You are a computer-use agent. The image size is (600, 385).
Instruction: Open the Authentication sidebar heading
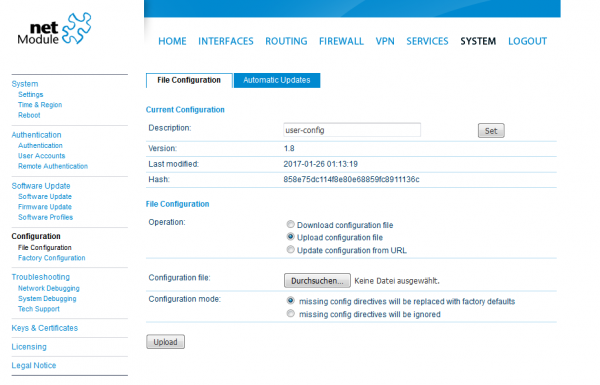(36, 135)
